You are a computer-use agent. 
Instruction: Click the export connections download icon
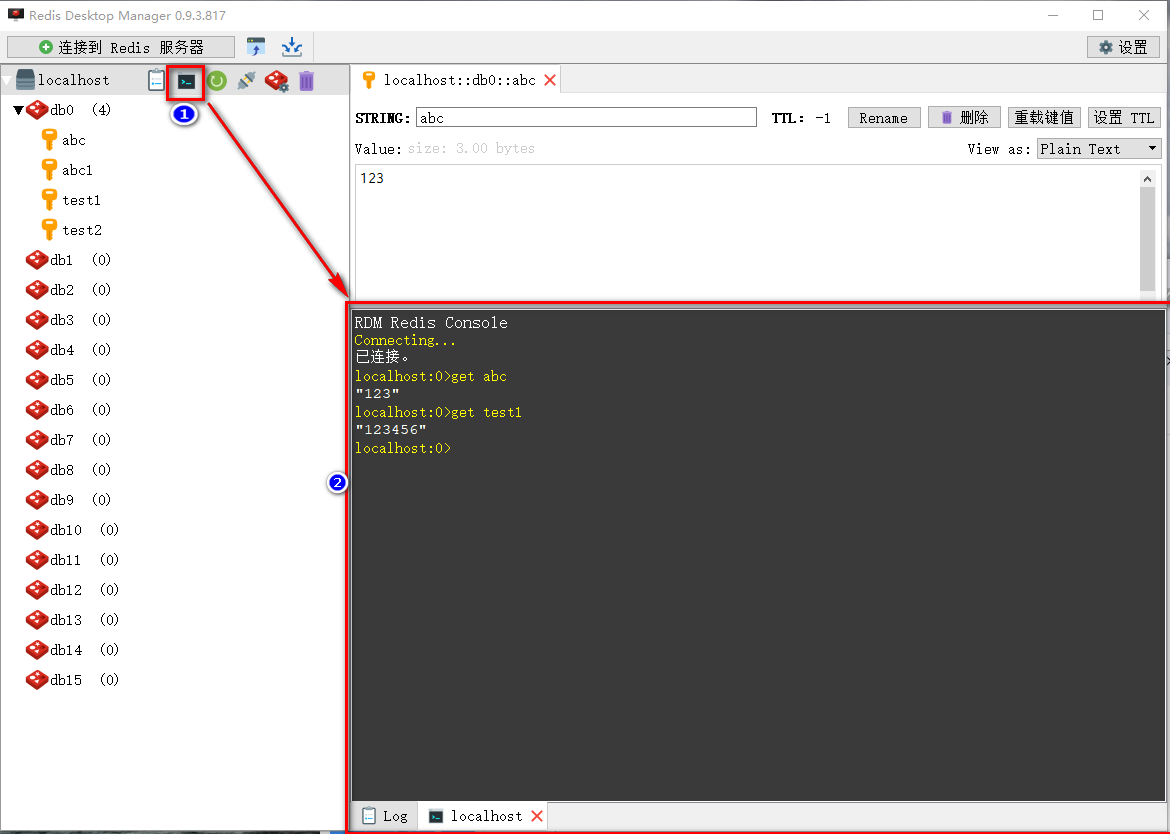(x=292, y=47)
